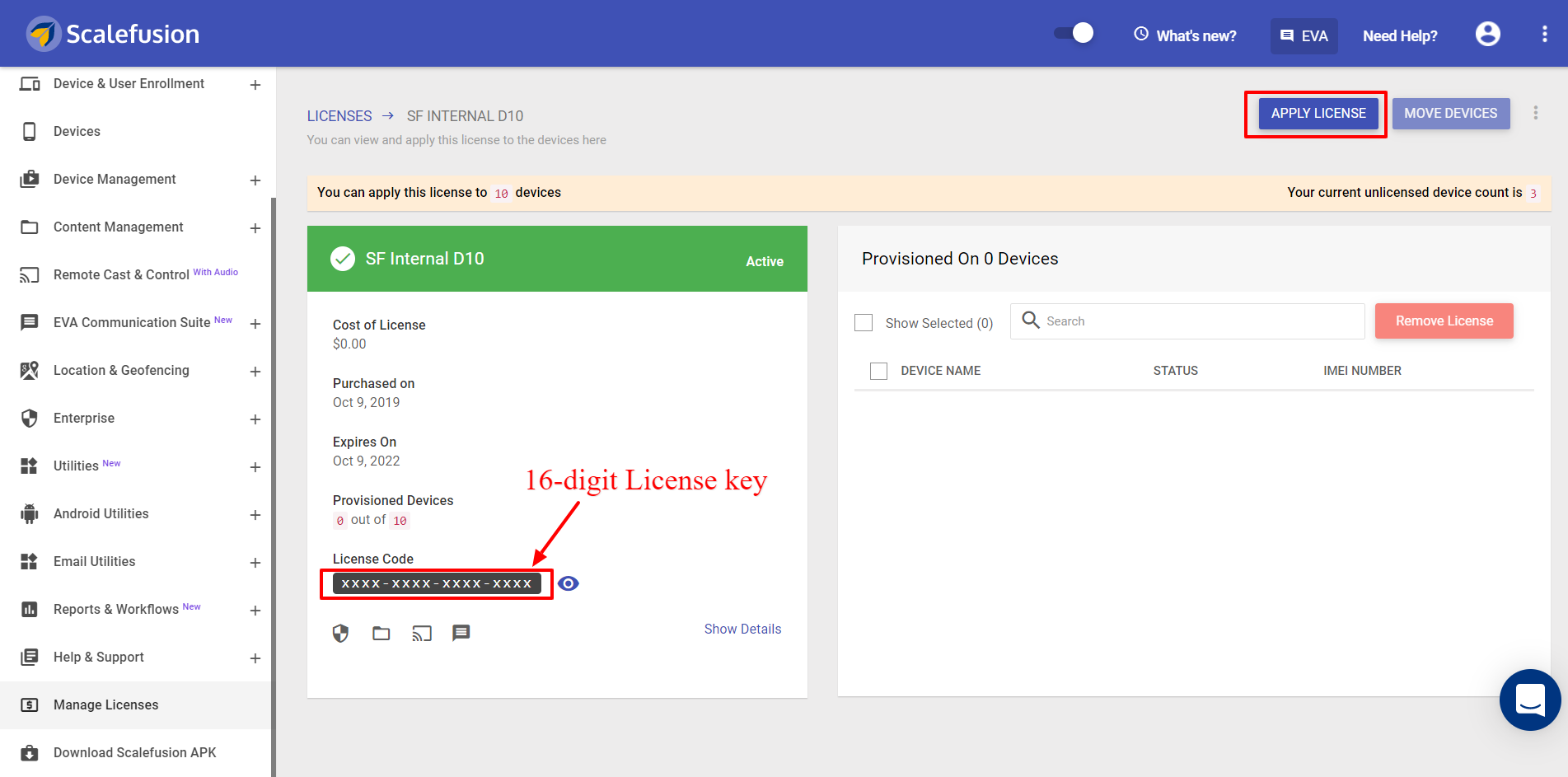This screenshot has width=1568, height=777.
Task: Expand Content Management with plus
Action: (255, 228)
